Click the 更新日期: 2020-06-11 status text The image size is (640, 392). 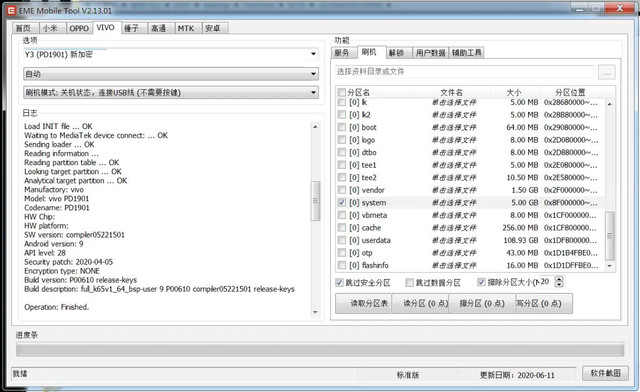(517, 375)
